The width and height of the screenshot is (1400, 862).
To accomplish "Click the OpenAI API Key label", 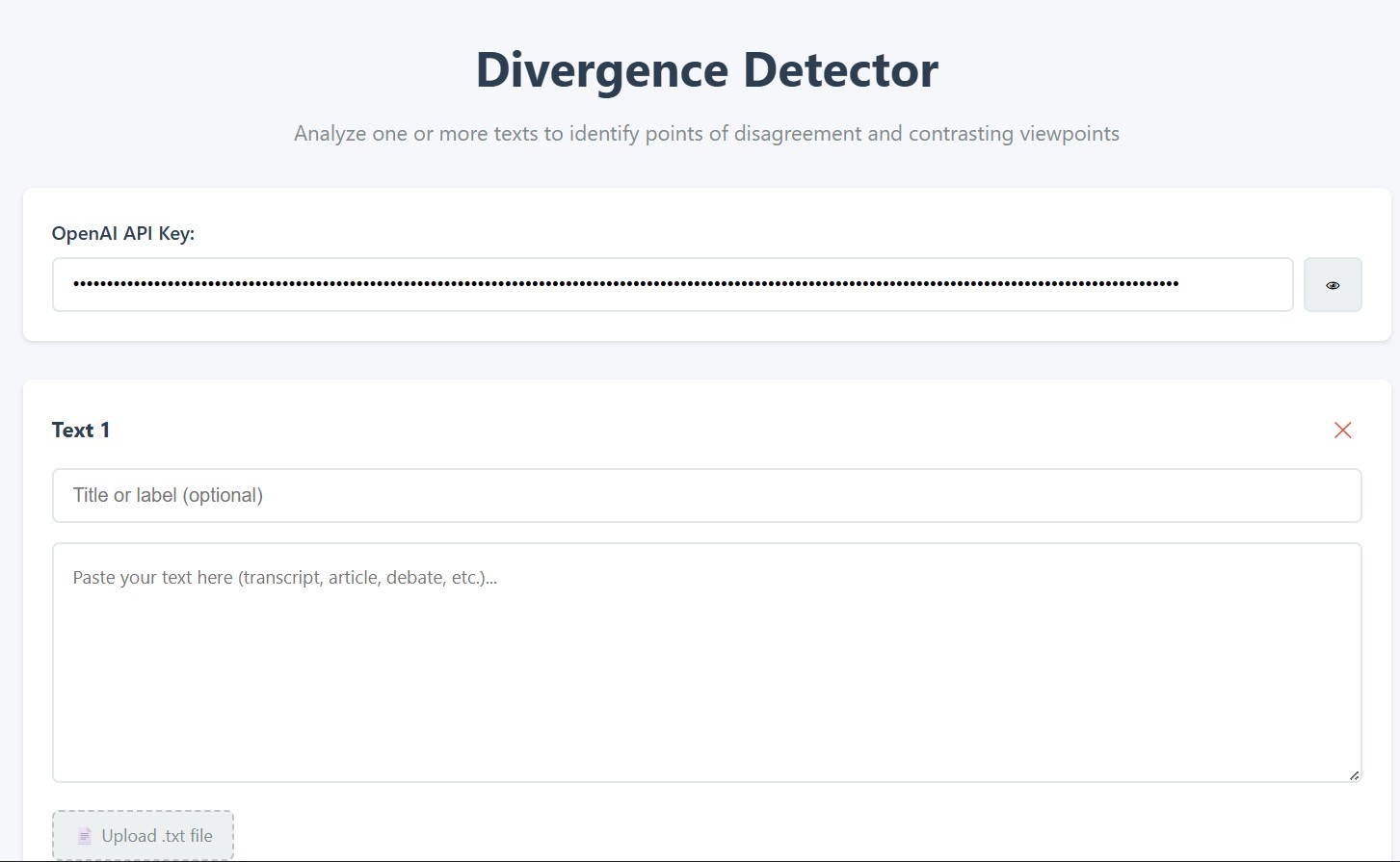I will 123,234.
